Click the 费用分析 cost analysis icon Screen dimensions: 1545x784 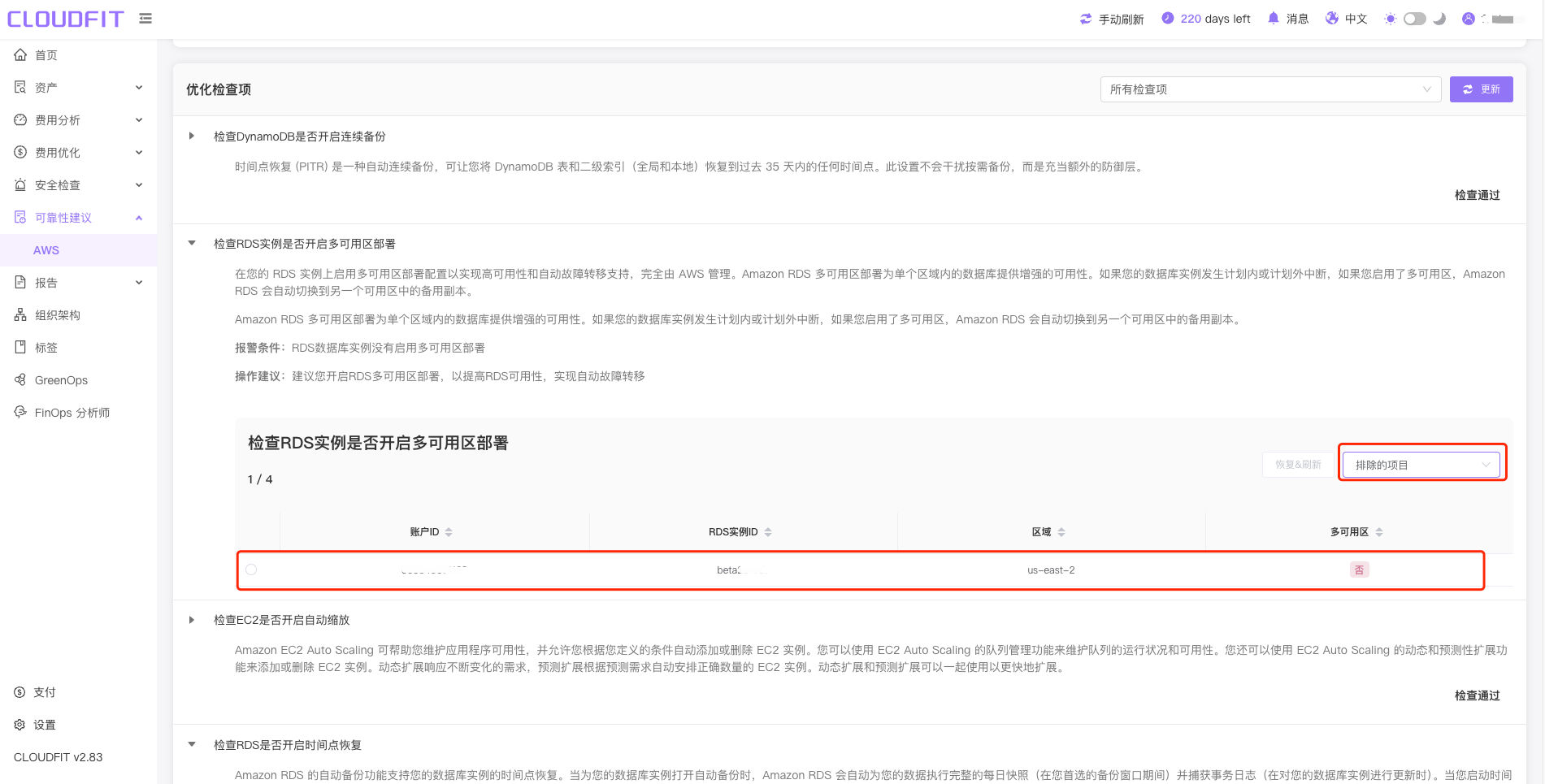(20, 119)
